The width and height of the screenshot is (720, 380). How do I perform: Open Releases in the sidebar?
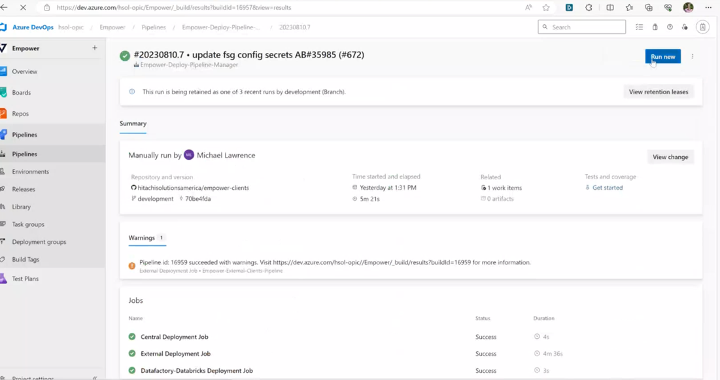(x=23, y=189)
